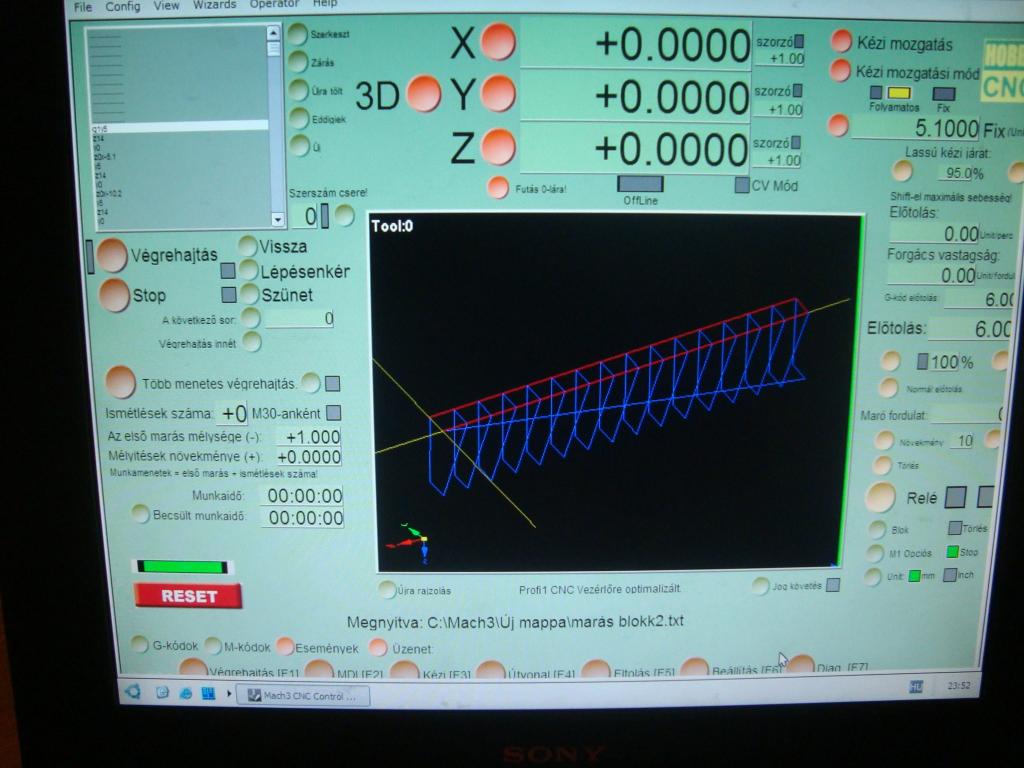1024x768 pixels.
Task: Click the Eddigiek recent files button
Action: coord(299,118)
